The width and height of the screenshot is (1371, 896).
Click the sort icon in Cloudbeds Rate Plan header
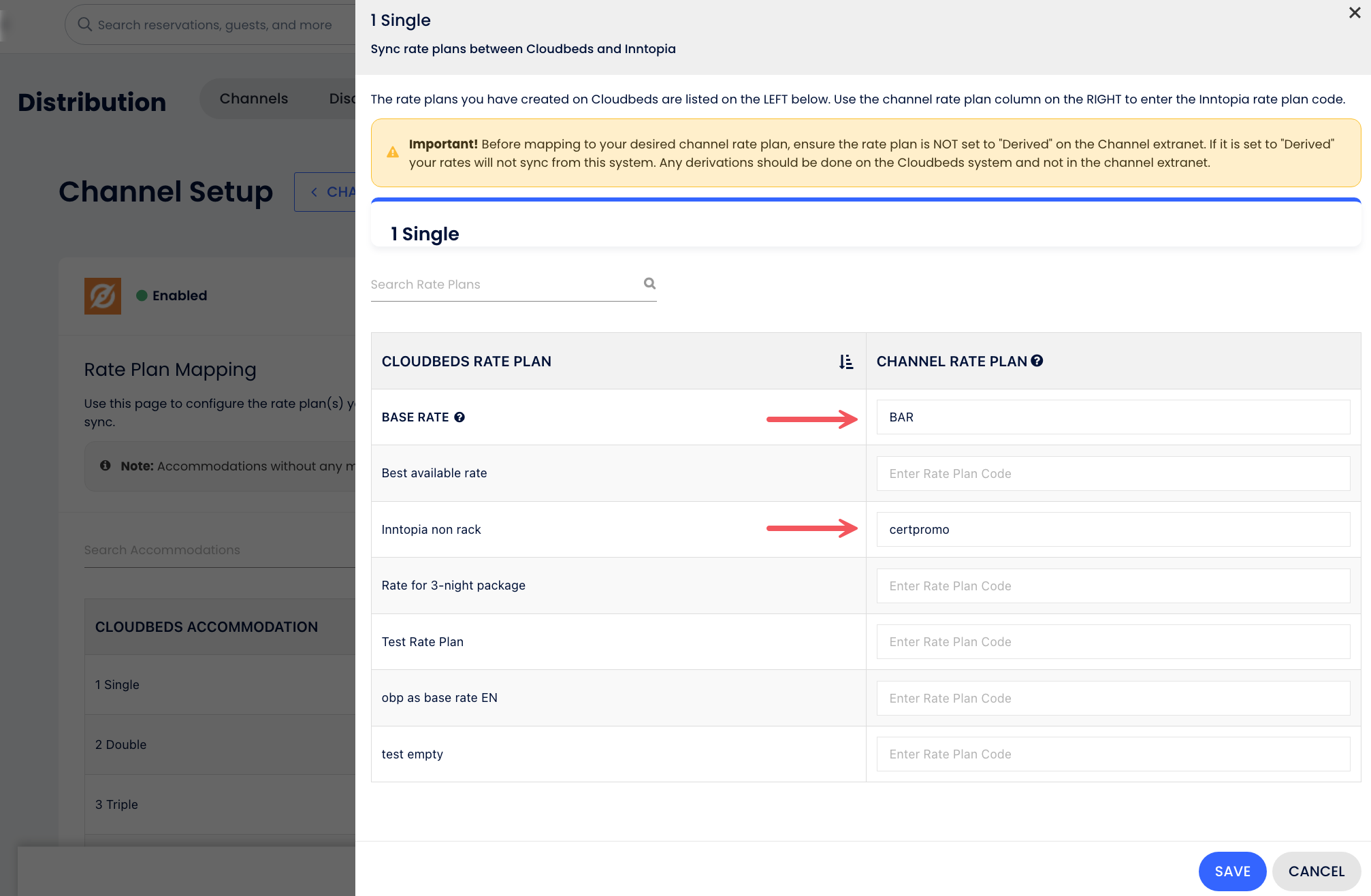pos(845,362)
